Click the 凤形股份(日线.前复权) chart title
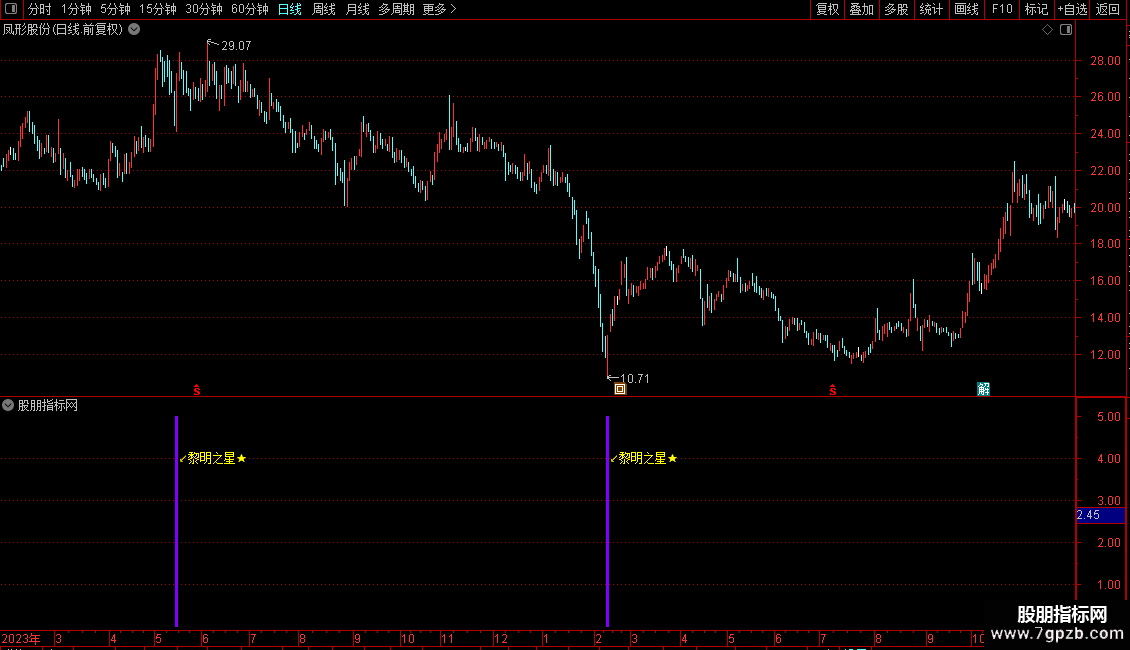1130x650 pixels. coord(63,30)
